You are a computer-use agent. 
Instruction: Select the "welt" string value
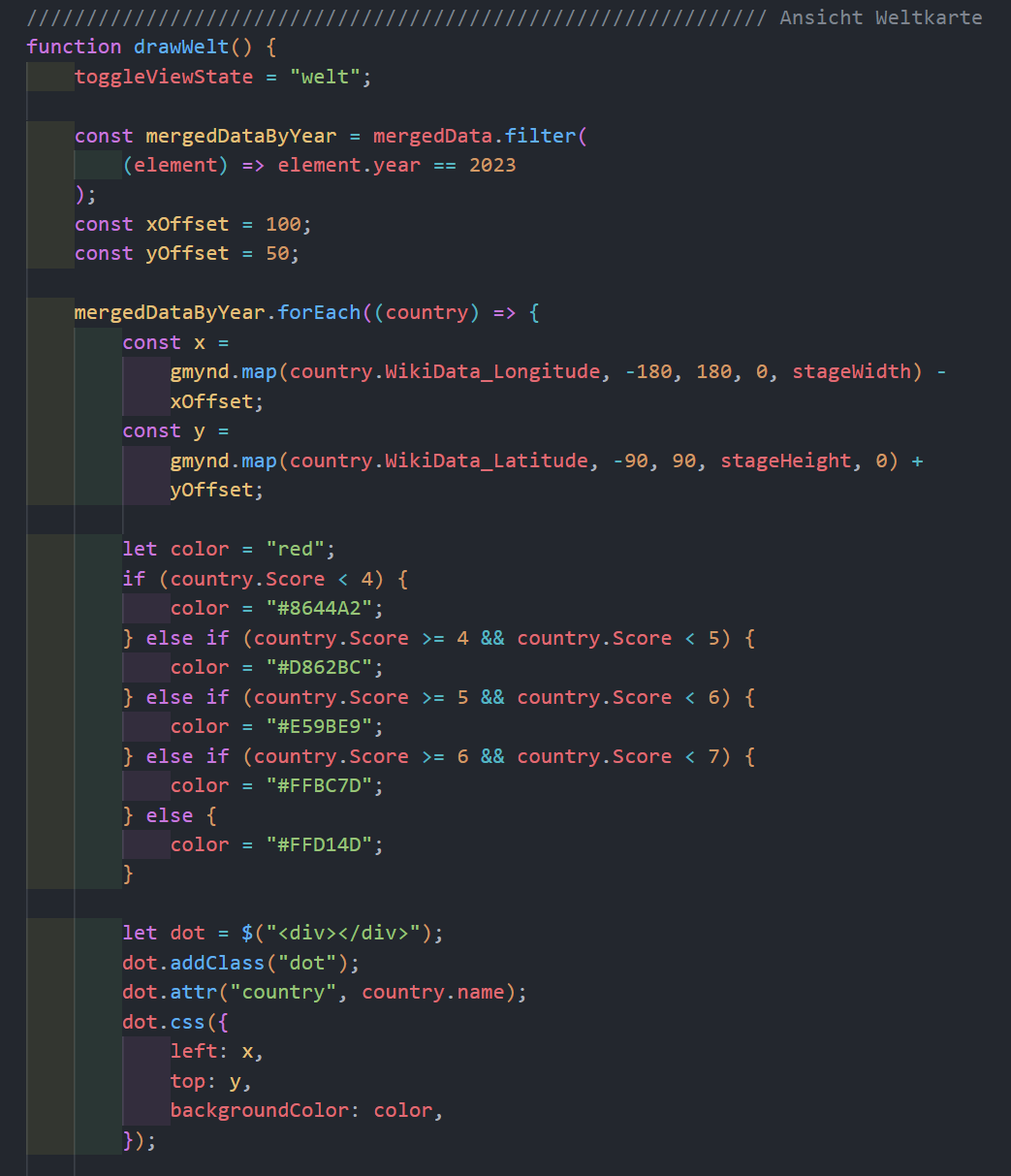(x=325, y=77)
